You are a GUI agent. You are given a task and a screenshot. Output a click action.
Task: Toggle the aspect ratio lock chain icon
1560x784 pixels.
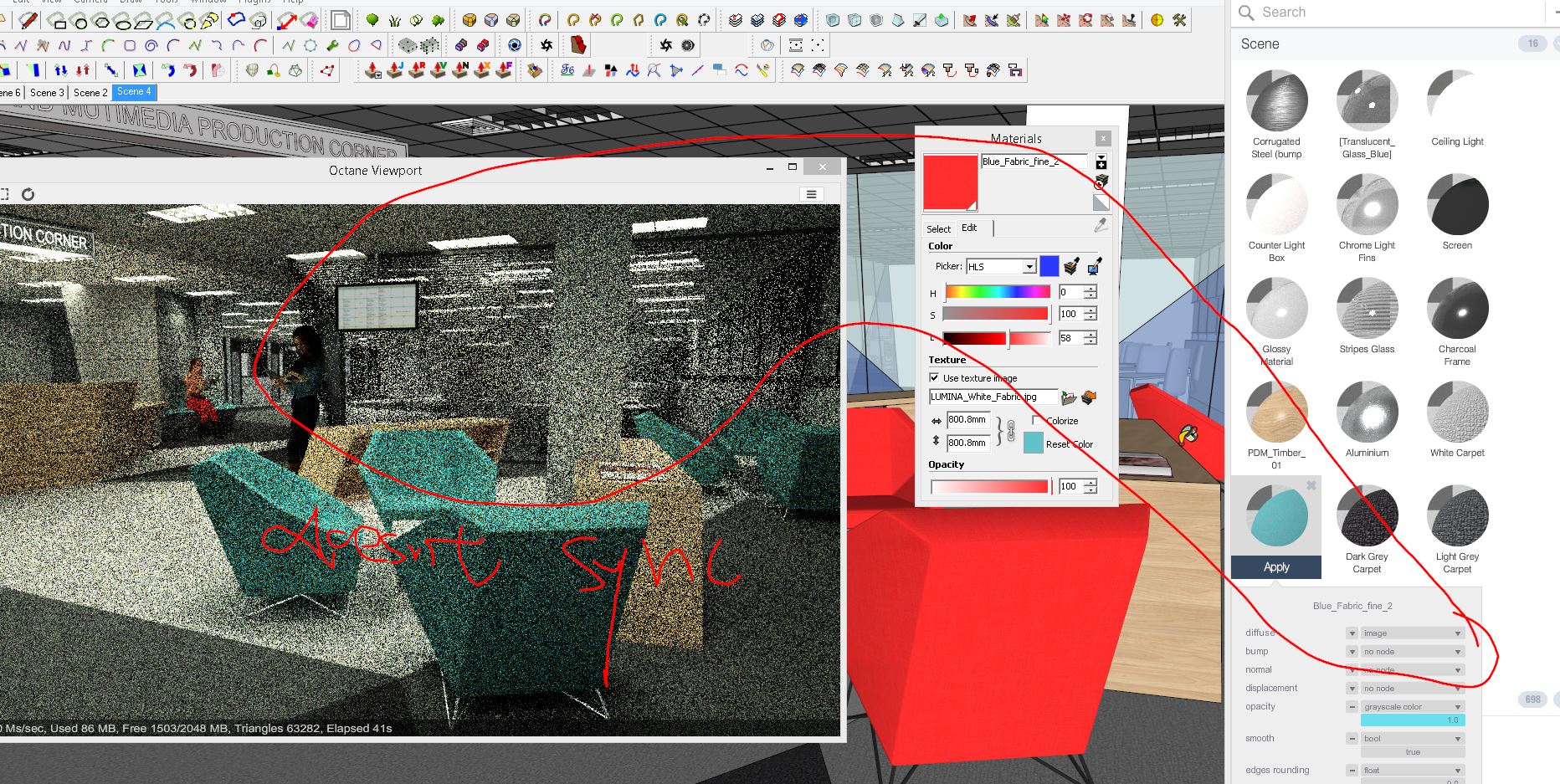click(x=1011, y=431)
